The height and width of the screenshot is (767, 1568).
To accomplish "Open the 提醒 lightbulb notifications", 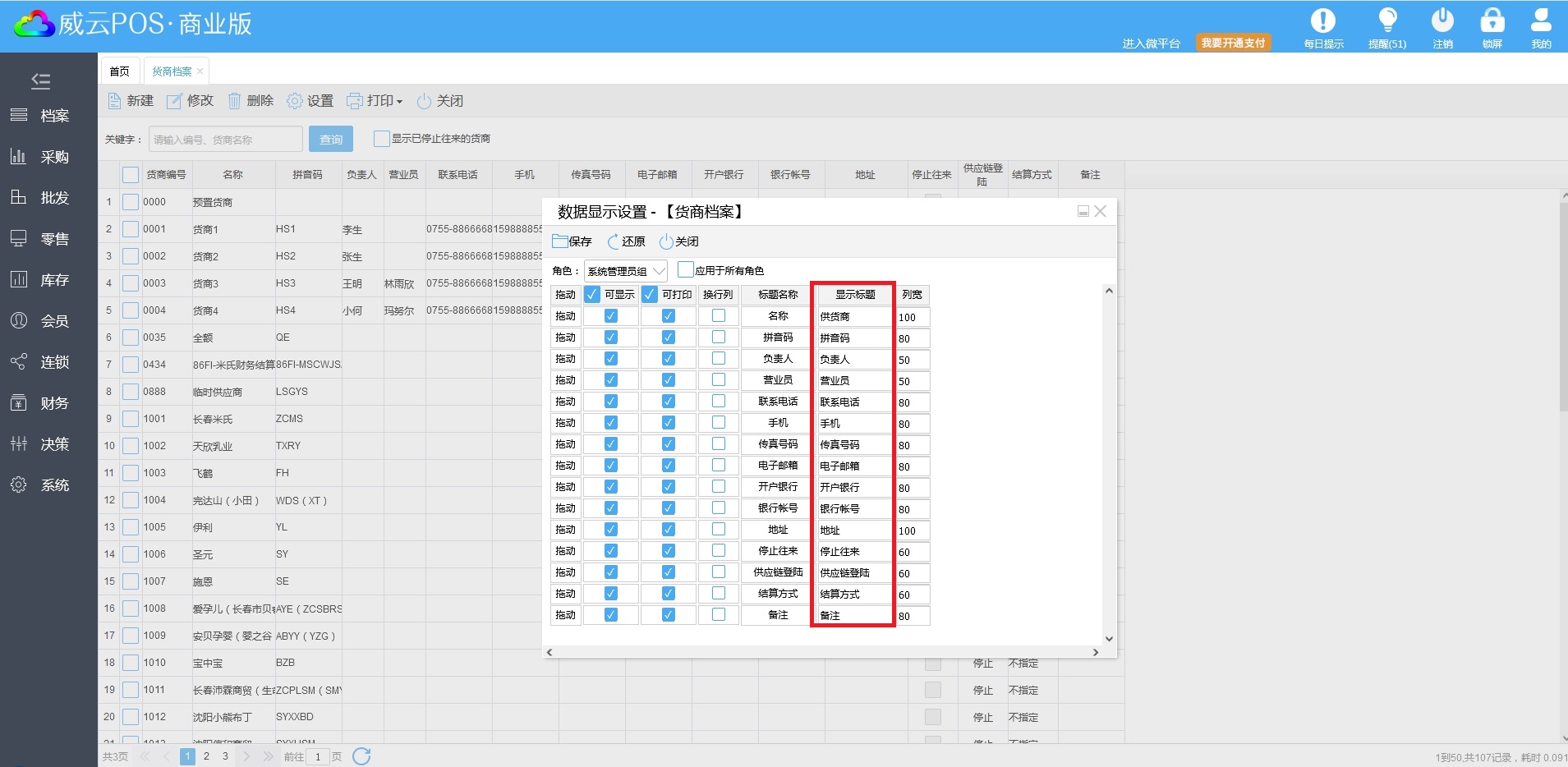I will [1387, 21].
